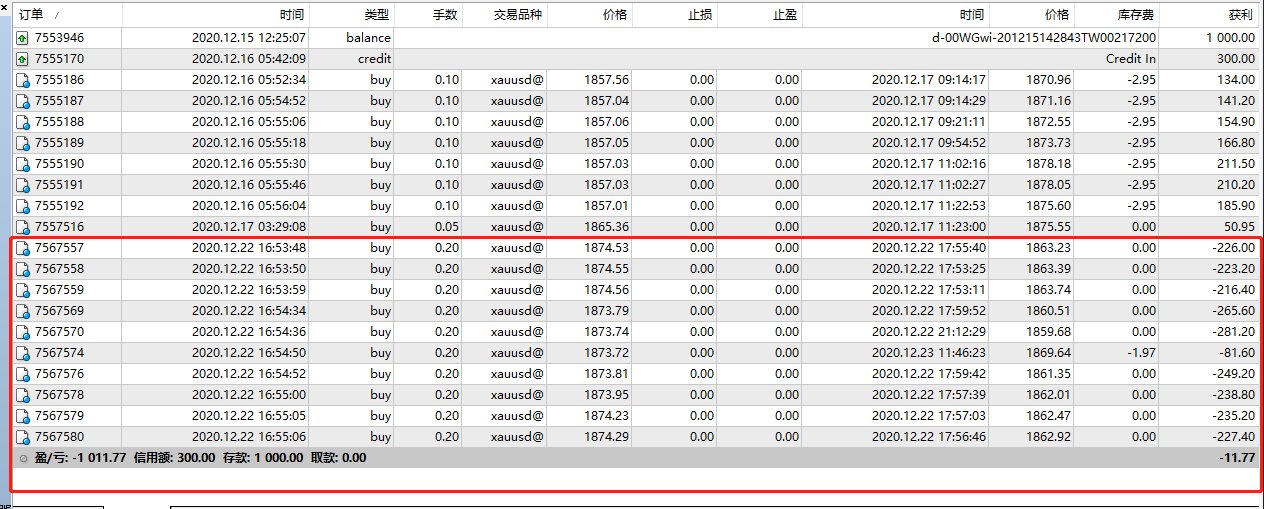Click the 盈/亏: -1 011.77 summary text

pyautogui.click(x=80, y=458)
